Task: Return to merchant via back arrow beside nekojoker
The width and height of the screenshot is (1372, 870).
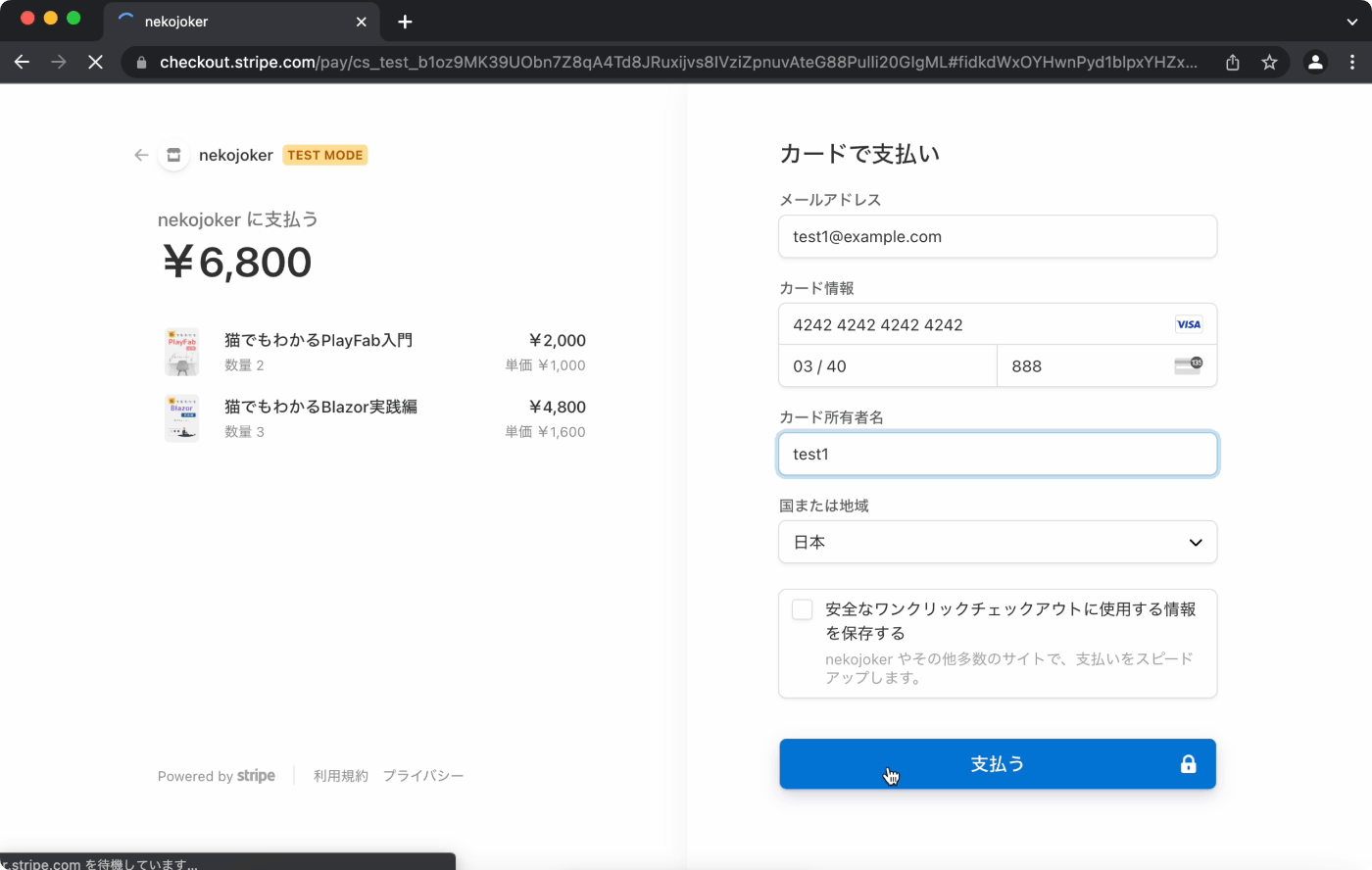Action: point(141,155)
